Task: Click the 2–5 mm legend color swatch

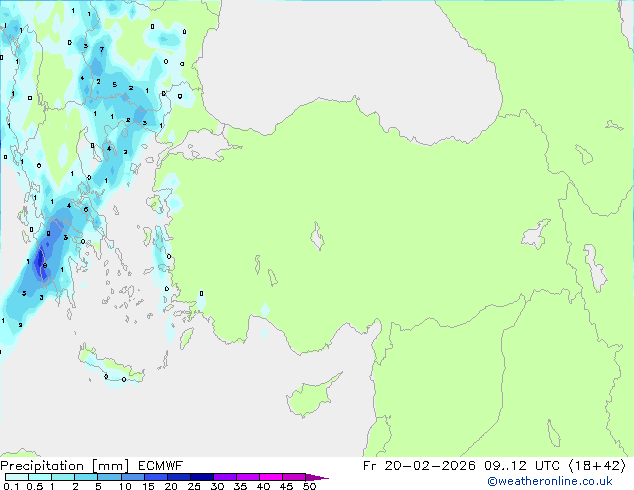Action: pyautogui.click(x=86, y=477)
